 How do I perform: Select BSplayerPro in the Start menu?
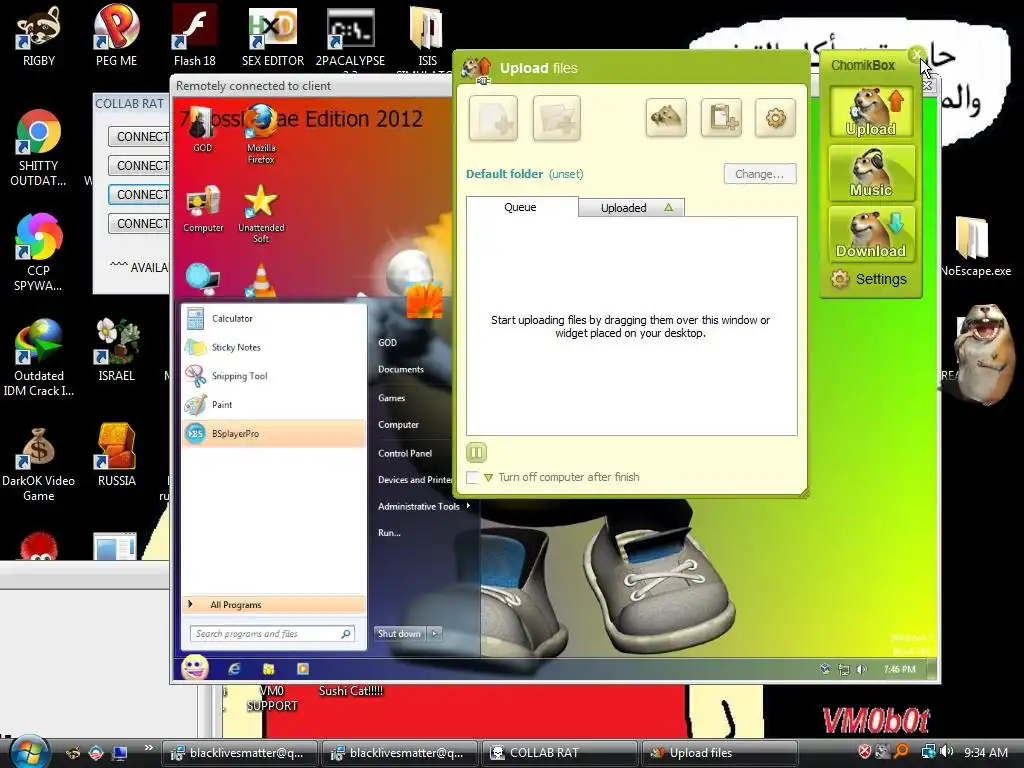point(274,434)
